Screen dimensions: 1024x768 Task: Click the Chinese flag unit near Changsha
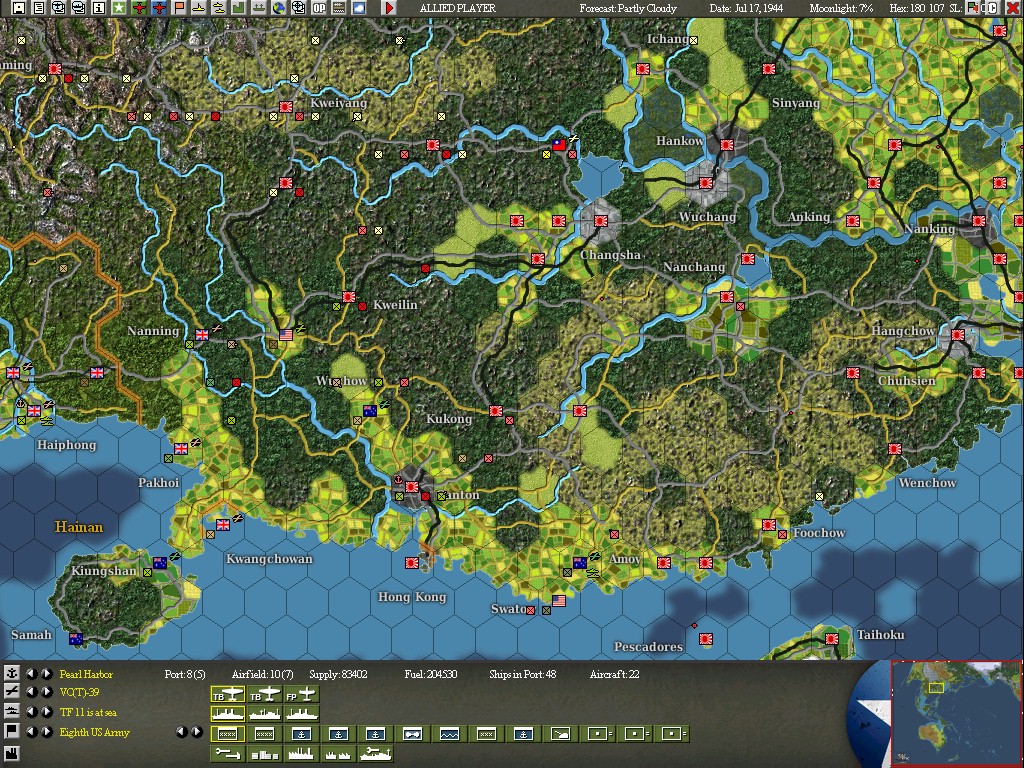click(559, 145)
